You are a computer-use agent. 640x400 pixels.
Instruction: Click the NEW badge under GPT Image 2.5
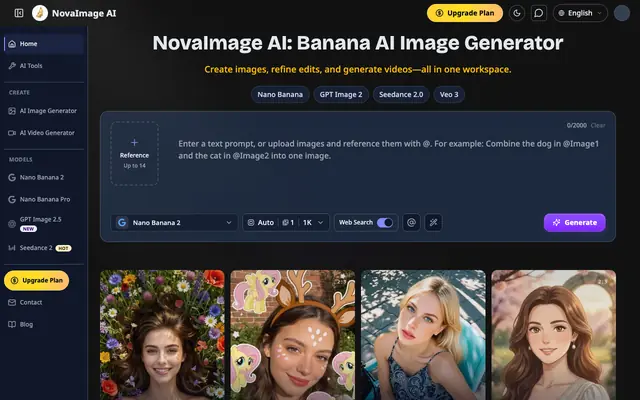pos(28,229)
